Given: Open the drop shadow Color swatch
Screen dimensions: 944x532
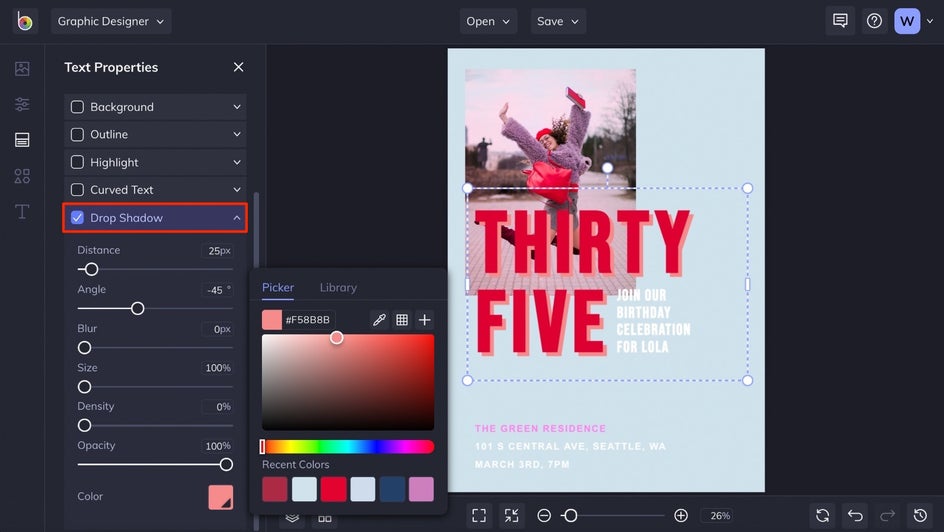Looking at the screenshot, I should 220,497.
